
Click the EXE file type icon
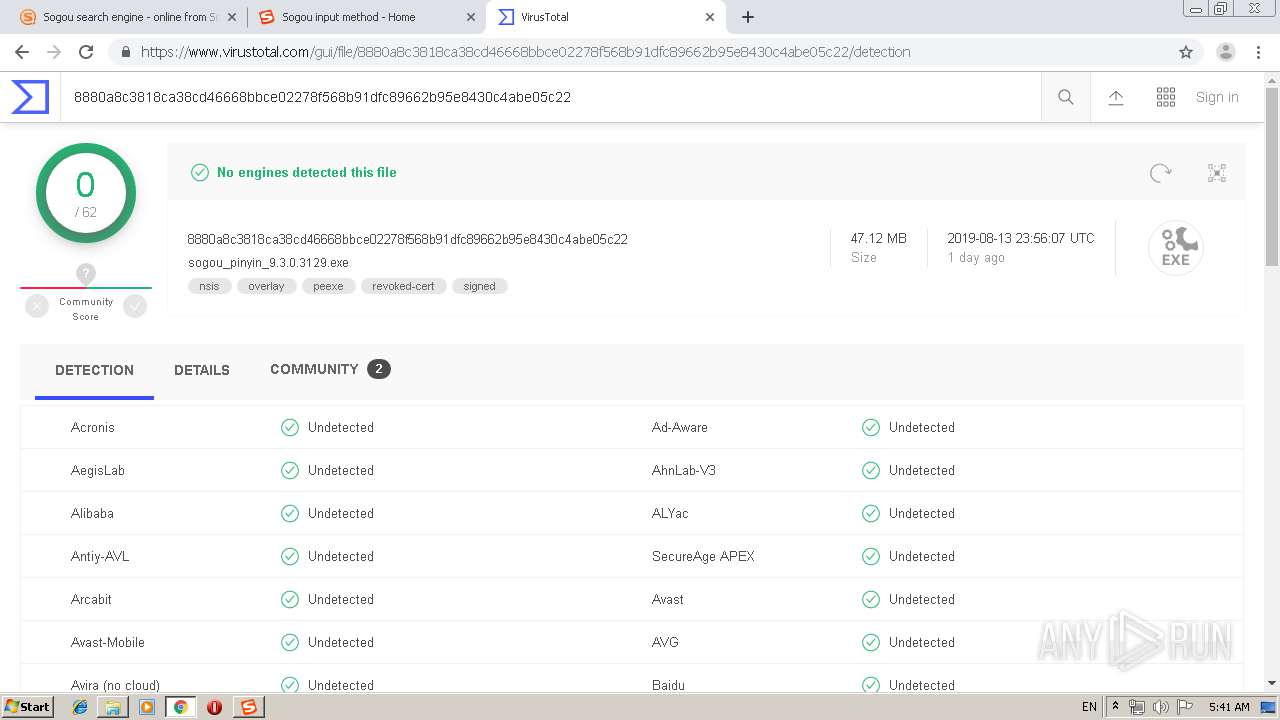(x=1175, y=248)
